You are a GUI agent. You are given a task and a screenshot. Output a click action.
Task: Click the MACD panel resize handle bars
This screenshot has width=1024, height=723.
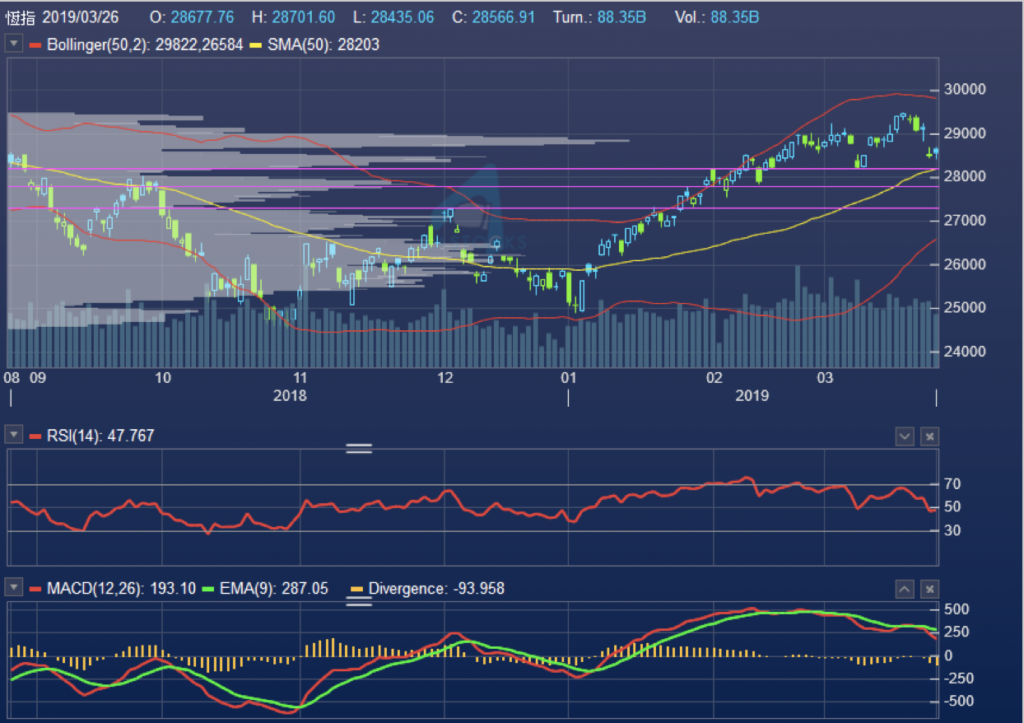tap(359, 601)
